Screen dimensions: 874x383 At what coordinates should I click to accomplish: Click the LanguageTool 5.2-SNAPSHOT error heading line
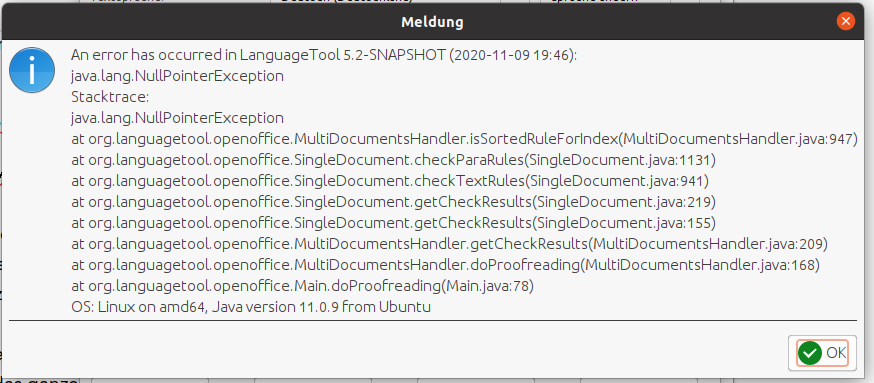[x=324, y=55]
